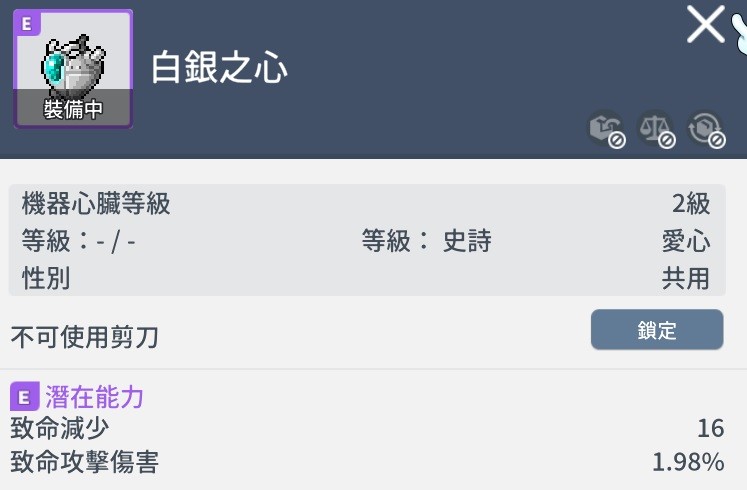Image resolution: width=747 pixels, height=490 pixels.
Task: Click the untradeable box icon in header
Action: tap(606, 130)
